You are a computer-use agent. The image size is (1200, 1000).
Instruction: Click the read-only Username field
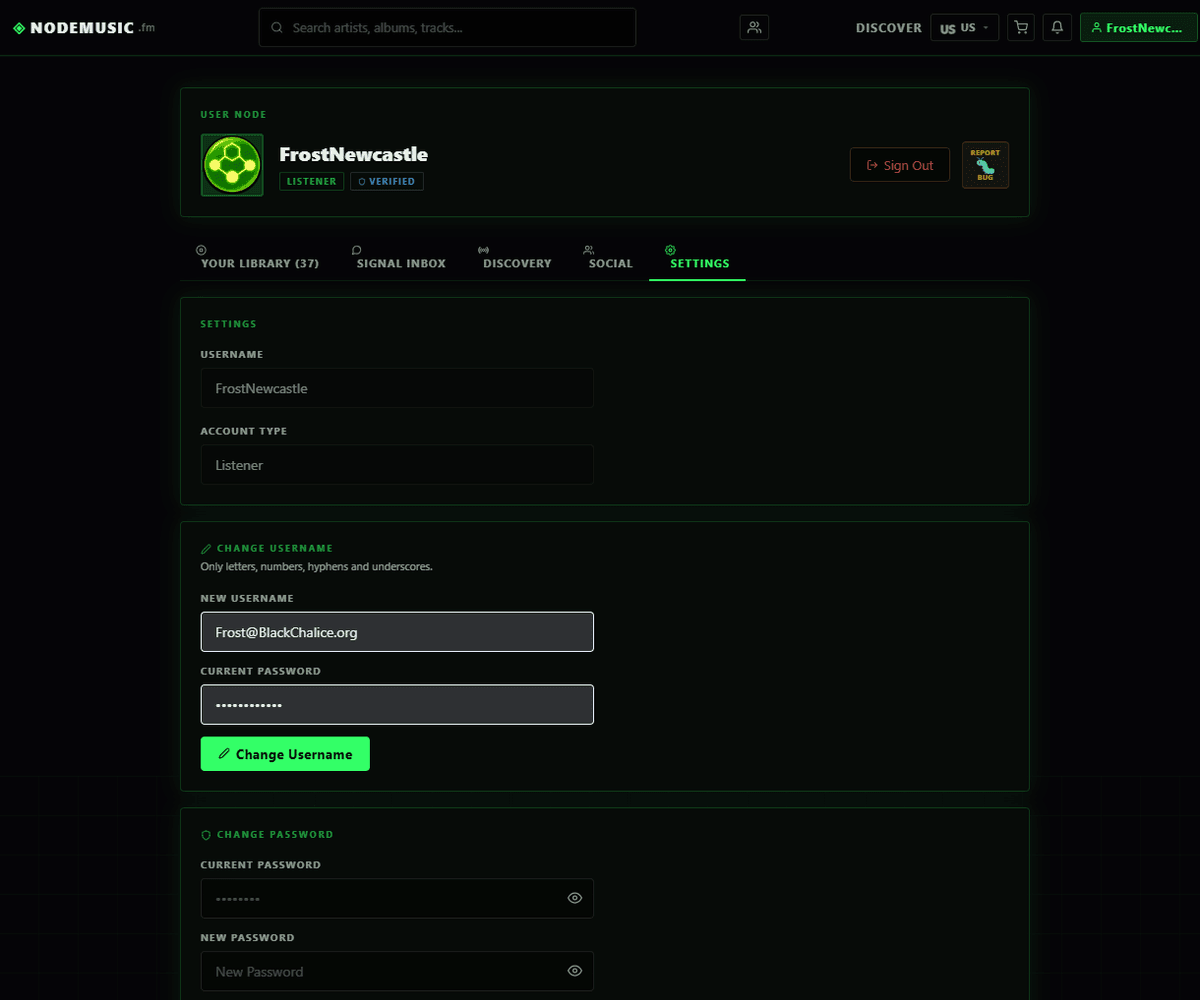(397, 388)
